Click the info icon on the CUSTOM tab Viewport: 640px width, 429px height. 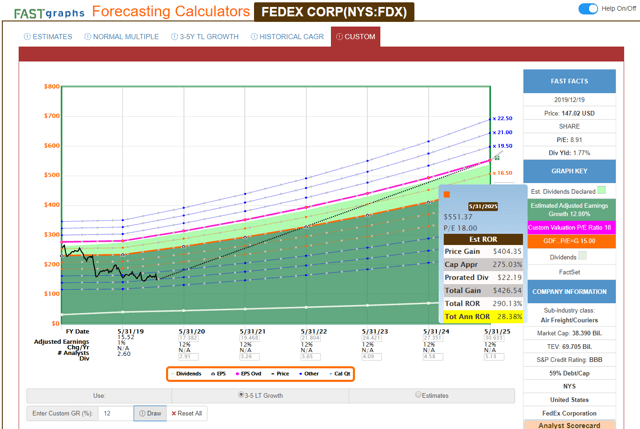339,37
